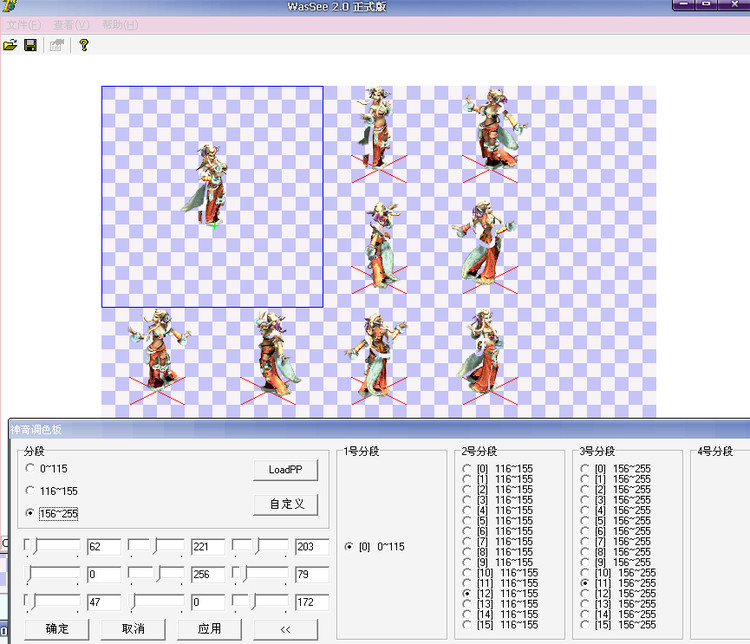This screenshot has width=750, height=644.
Task: Select [12] 116~155 in 2号分段
Action: coord(467,593)
